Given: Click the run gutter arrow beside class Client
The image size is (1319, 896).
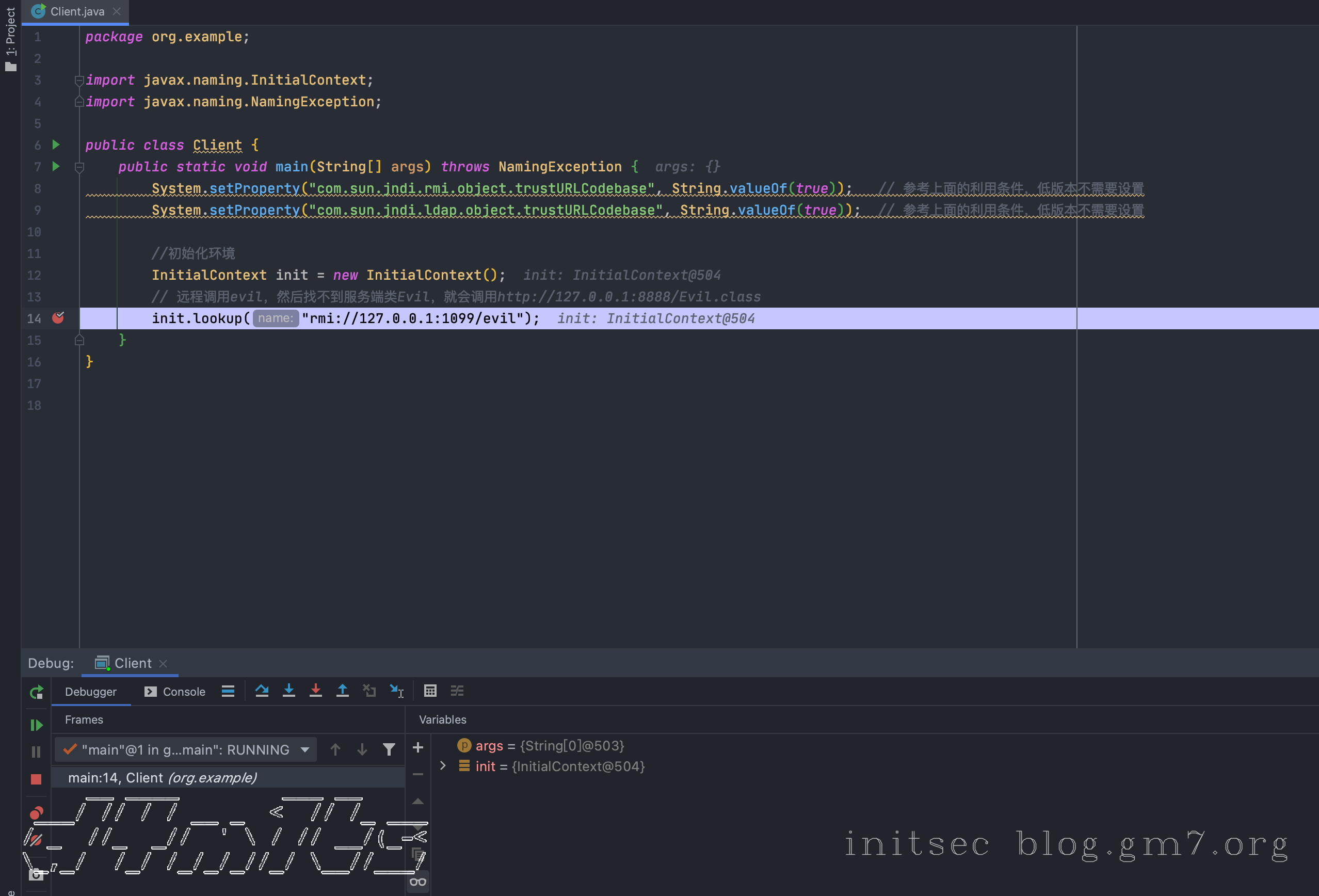Looking at the screenshot, I should (x=56, y=145).
